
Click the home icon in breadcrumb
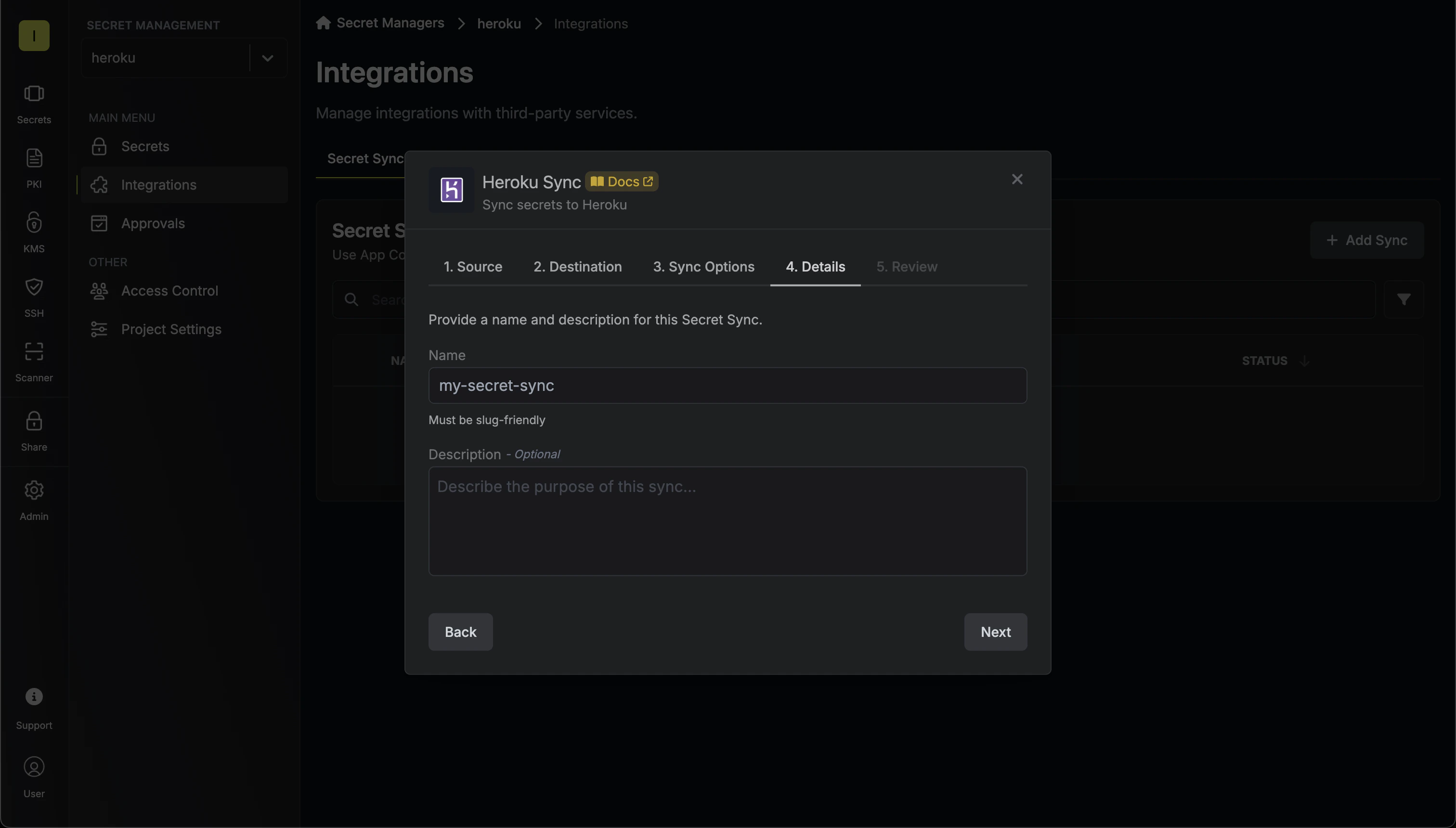point(323,23)
